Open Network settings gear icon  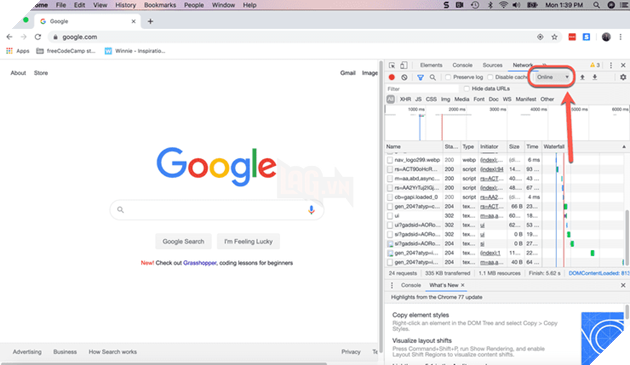pyautogui.click(x=623, y=77)
